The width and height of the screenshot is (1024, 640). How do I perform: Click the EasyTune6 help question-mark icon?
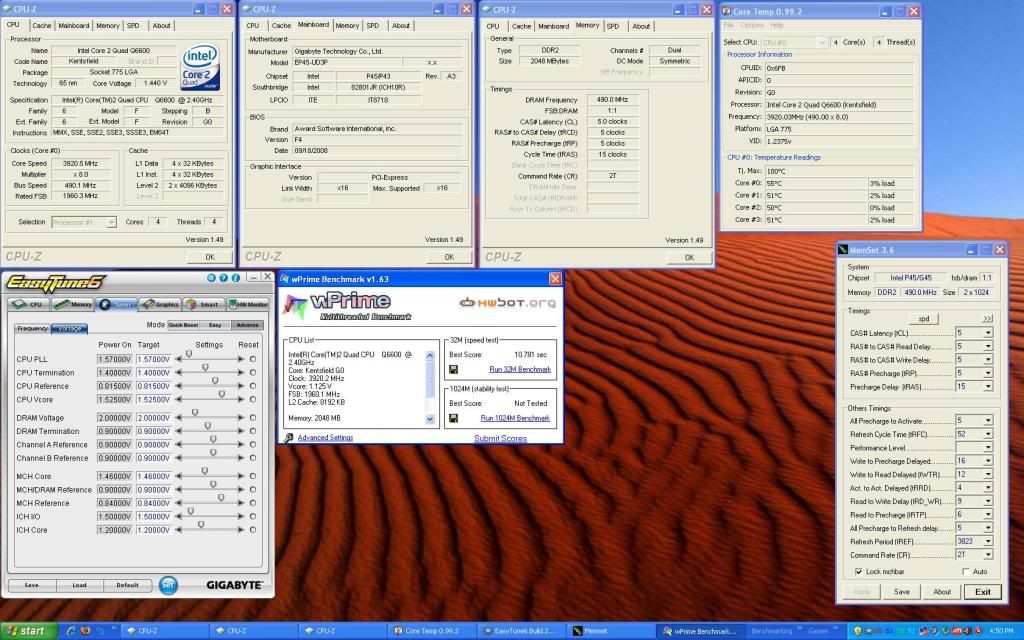(x=223, y=278)
